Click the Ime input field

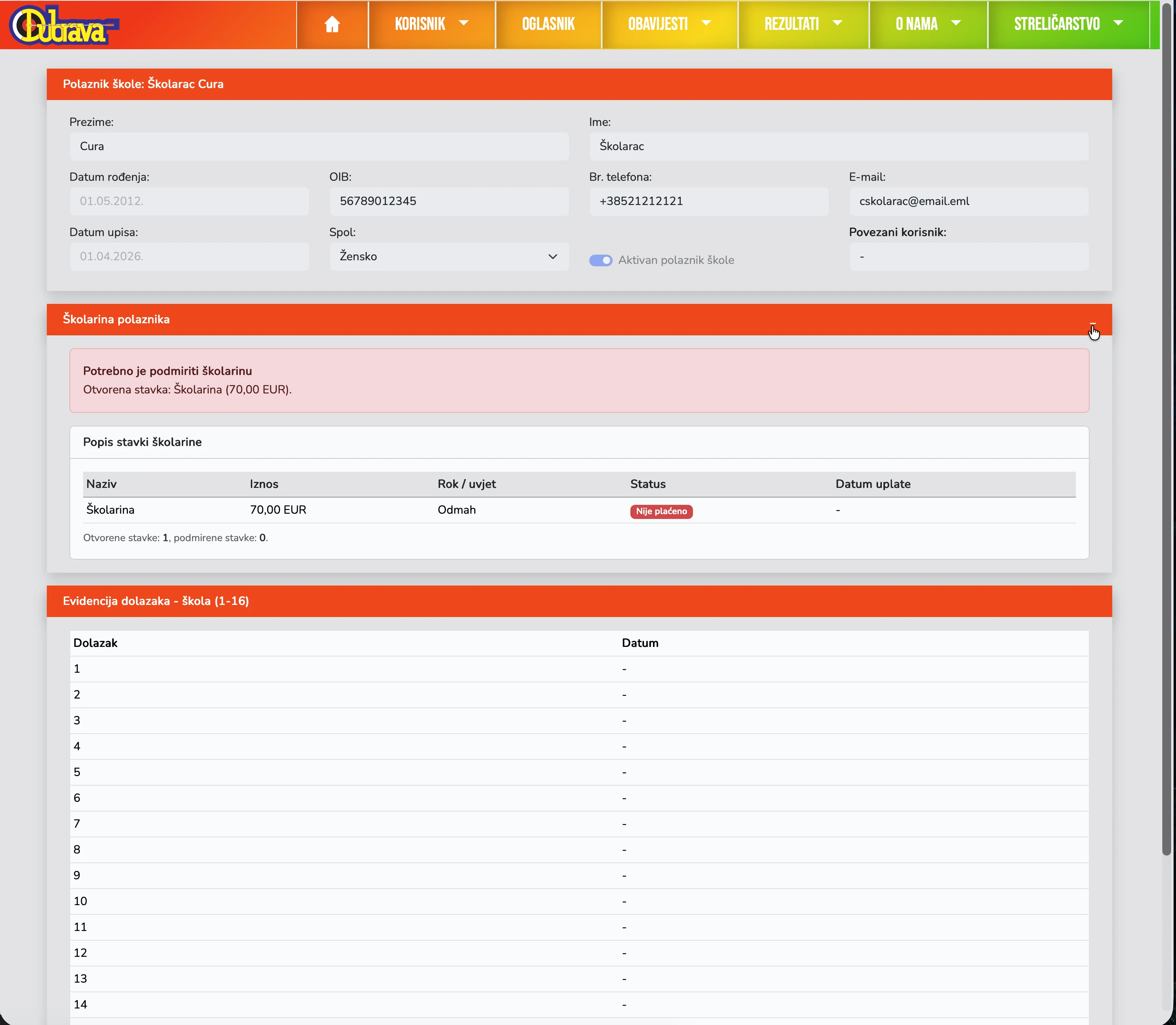click(x=838, y=146)
